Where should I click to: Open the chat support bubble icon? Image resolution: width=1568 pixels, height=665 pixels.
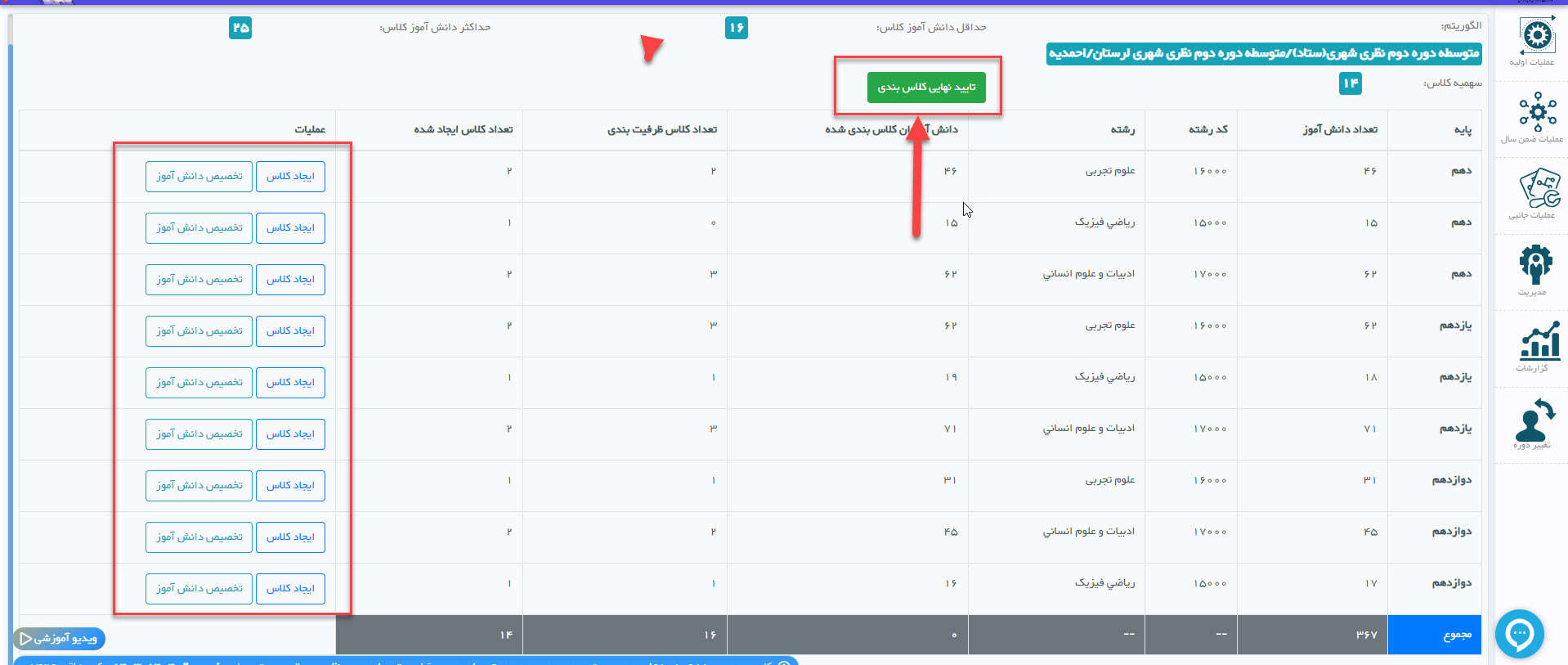(x=1519, y=633)
